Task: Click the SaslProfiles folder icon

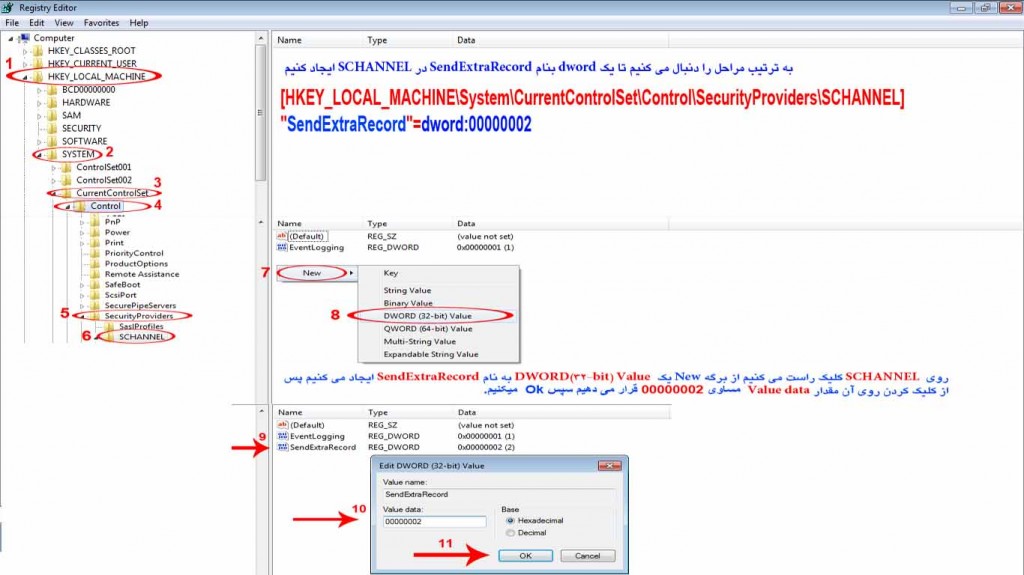Action: (109, 326)
